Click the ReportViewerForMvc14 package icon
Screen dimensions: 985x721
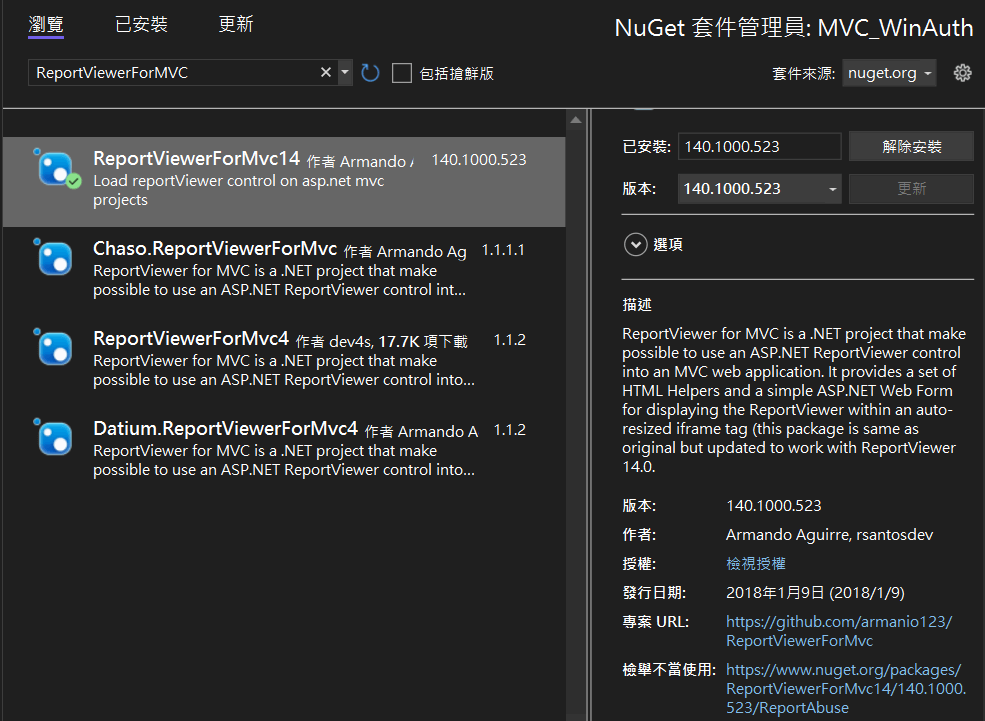[x=56, y=168]
